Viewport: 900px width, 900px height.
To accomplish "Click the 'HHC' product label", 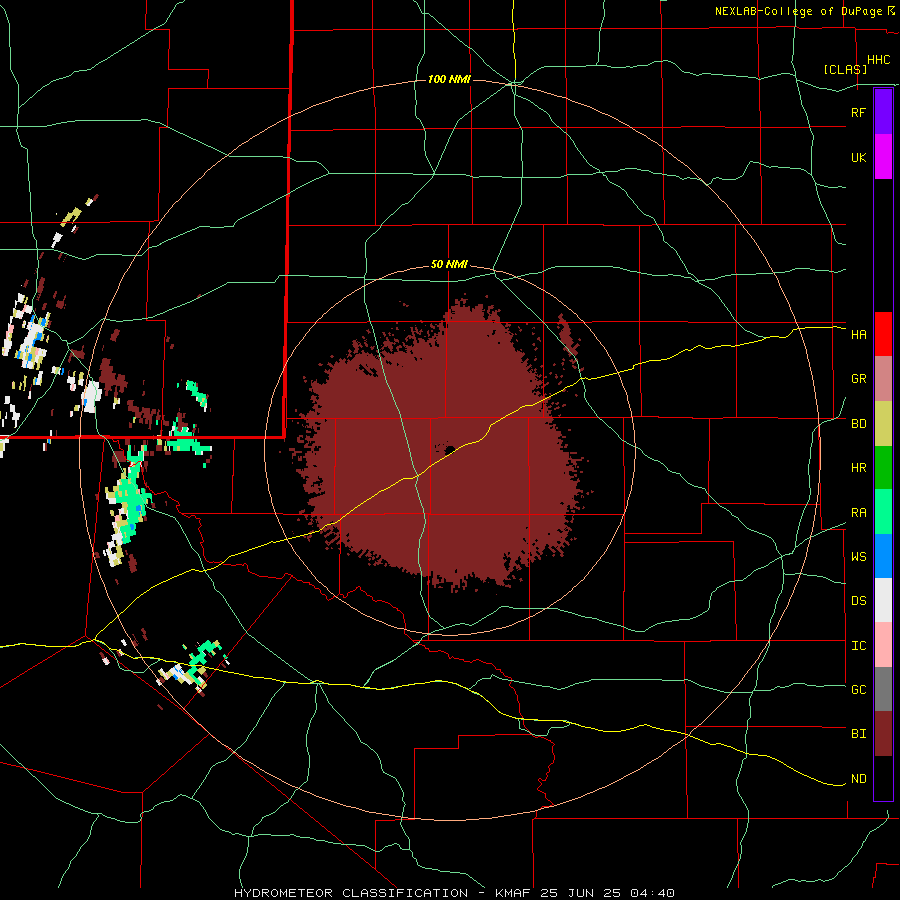I will tap(878, 60).
